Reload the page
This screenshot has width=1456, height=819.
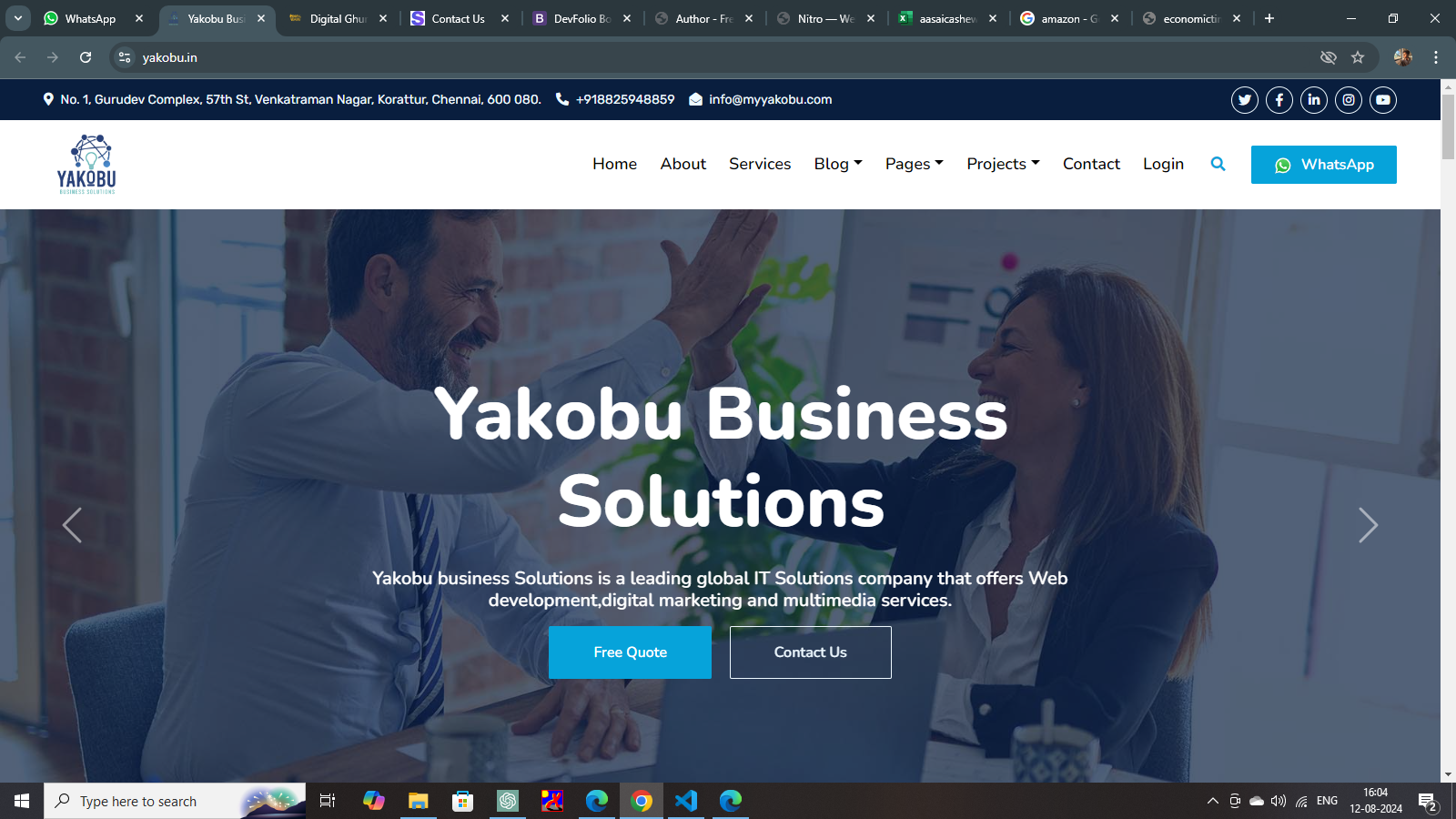coord(86,57)
